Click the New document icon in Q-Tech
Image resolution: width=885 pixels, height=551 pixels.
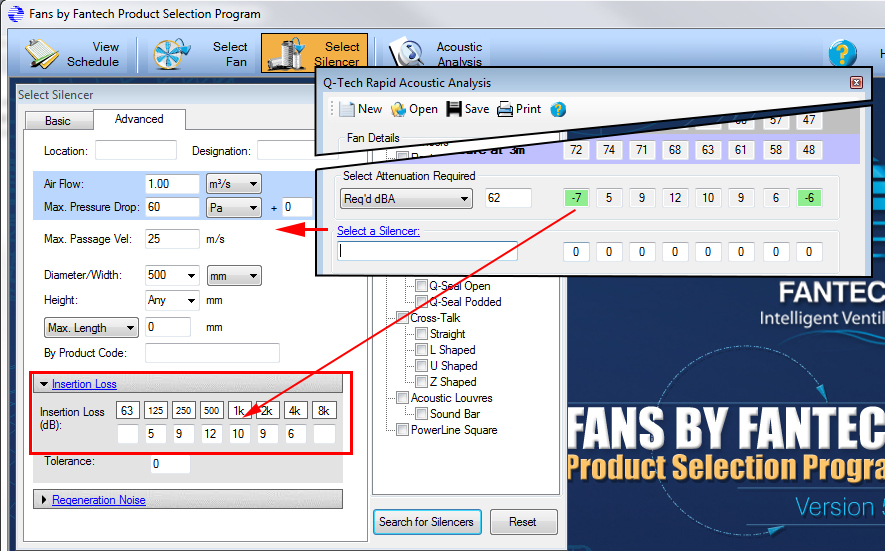(x=347, y=109)
